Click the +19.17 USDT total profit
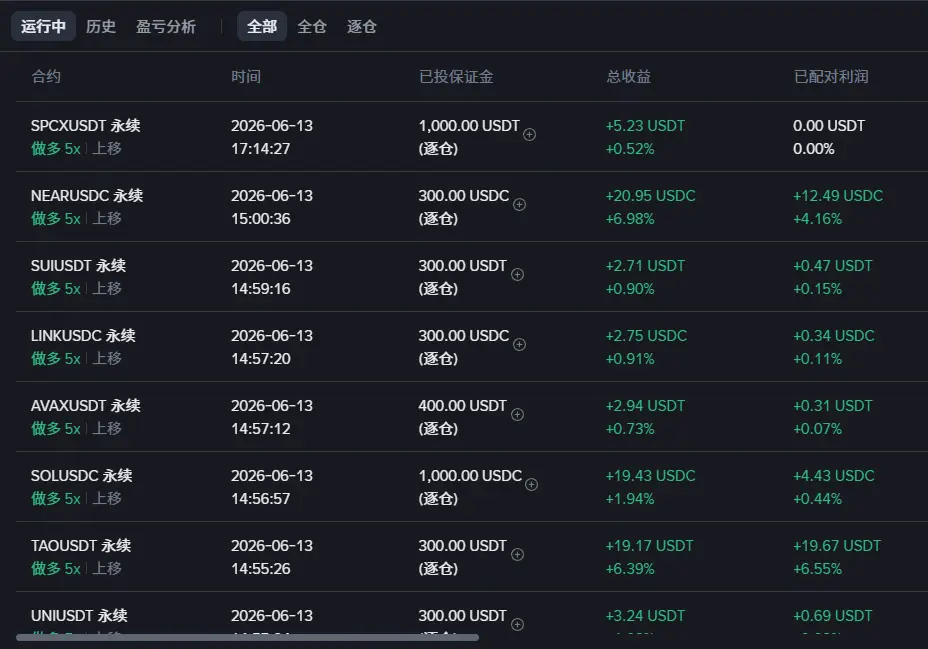928x649 pixels. pyautogui.click(x=649, y=545)
